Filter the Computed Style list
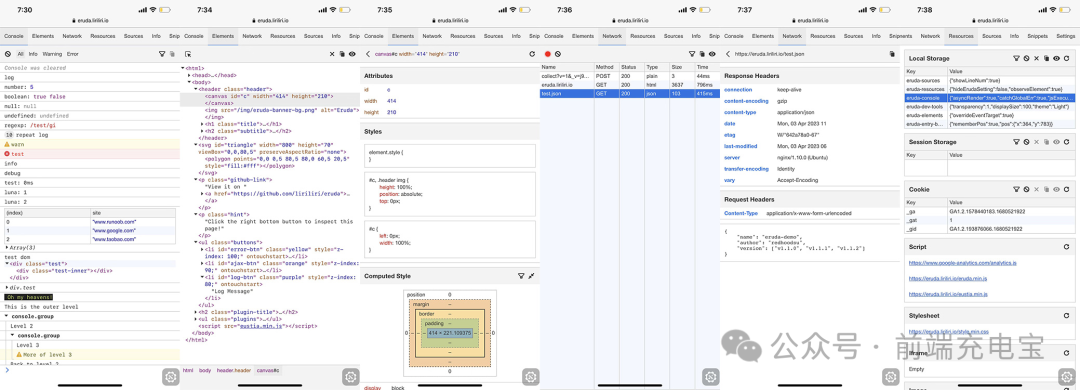Screen dimensions: 1080x390 [x=521, y=276]
